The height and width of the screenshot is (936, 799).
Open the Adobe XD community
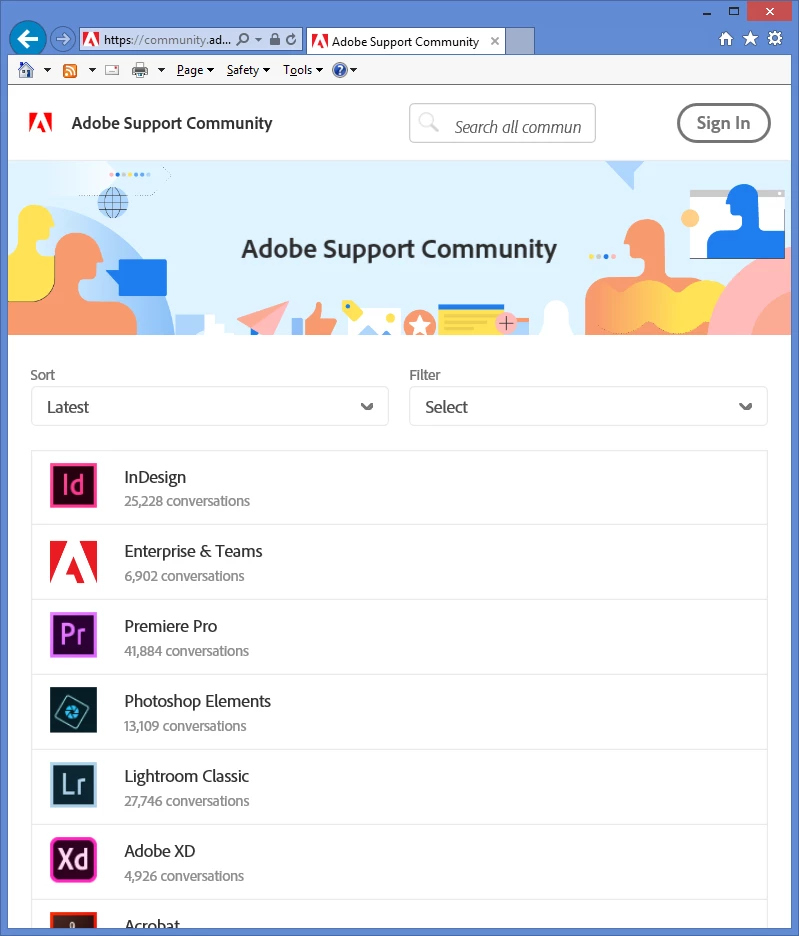[160, 851]
